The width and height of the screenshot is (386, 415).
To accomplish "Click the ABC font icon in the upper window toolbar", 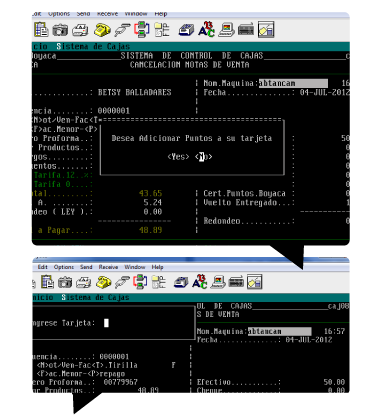I will [x=206, y=29].
